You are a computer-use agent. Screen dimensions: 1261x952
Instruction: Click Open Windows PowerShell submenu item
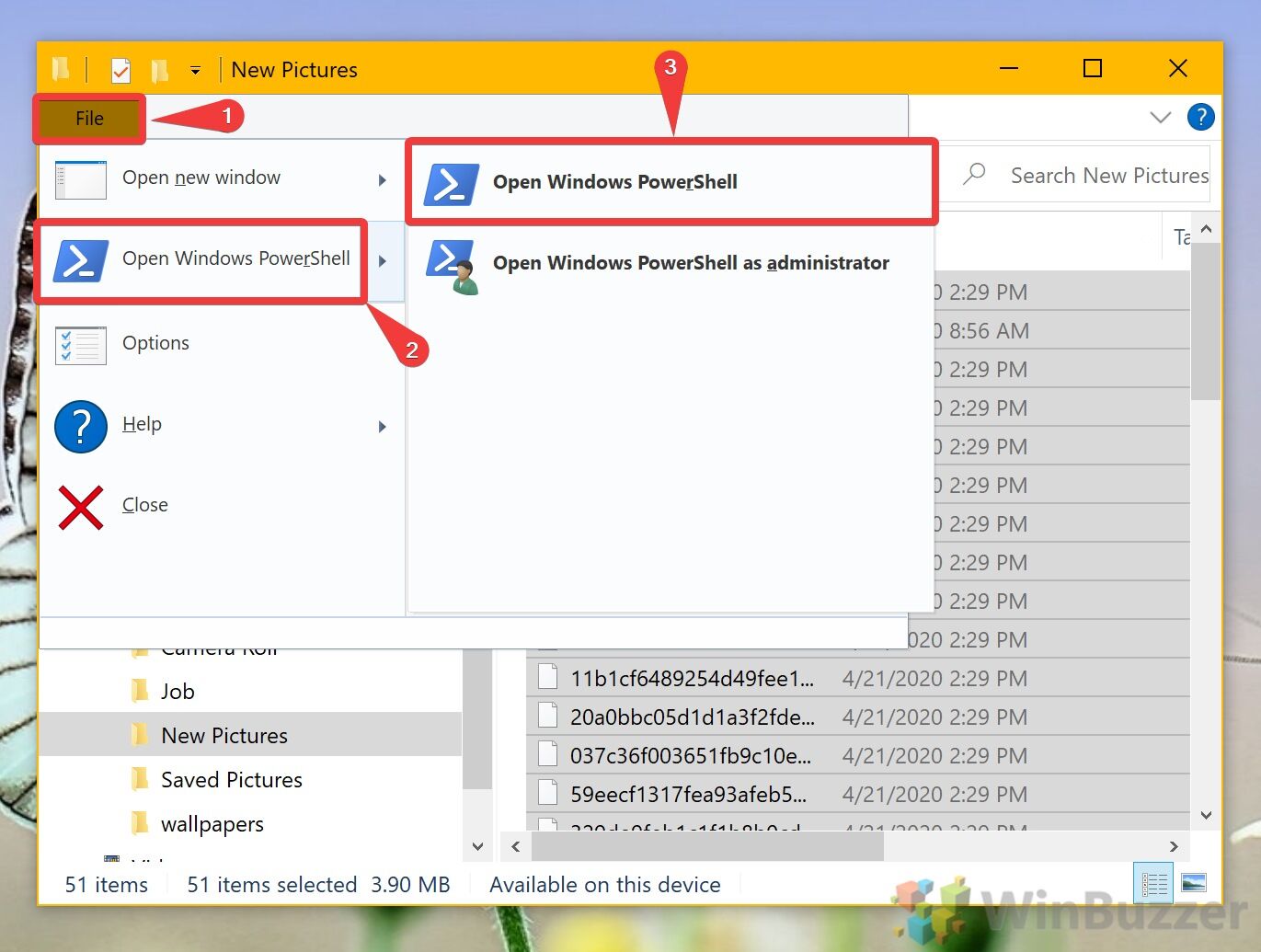click(x=671, y=182)
